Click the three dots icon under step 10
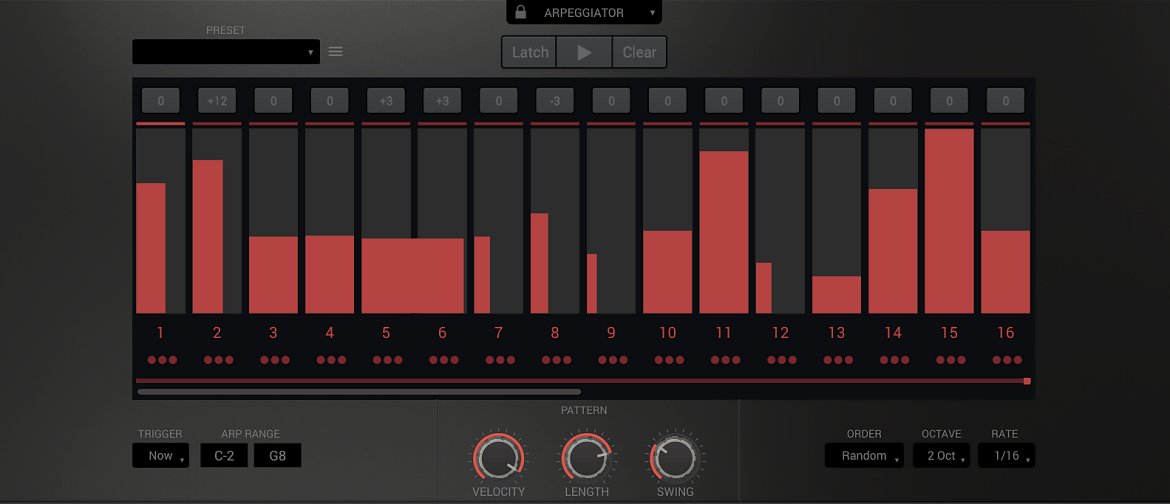This screenshot has width=1170, height=504. pyautogui.click(x=669, y=360)
